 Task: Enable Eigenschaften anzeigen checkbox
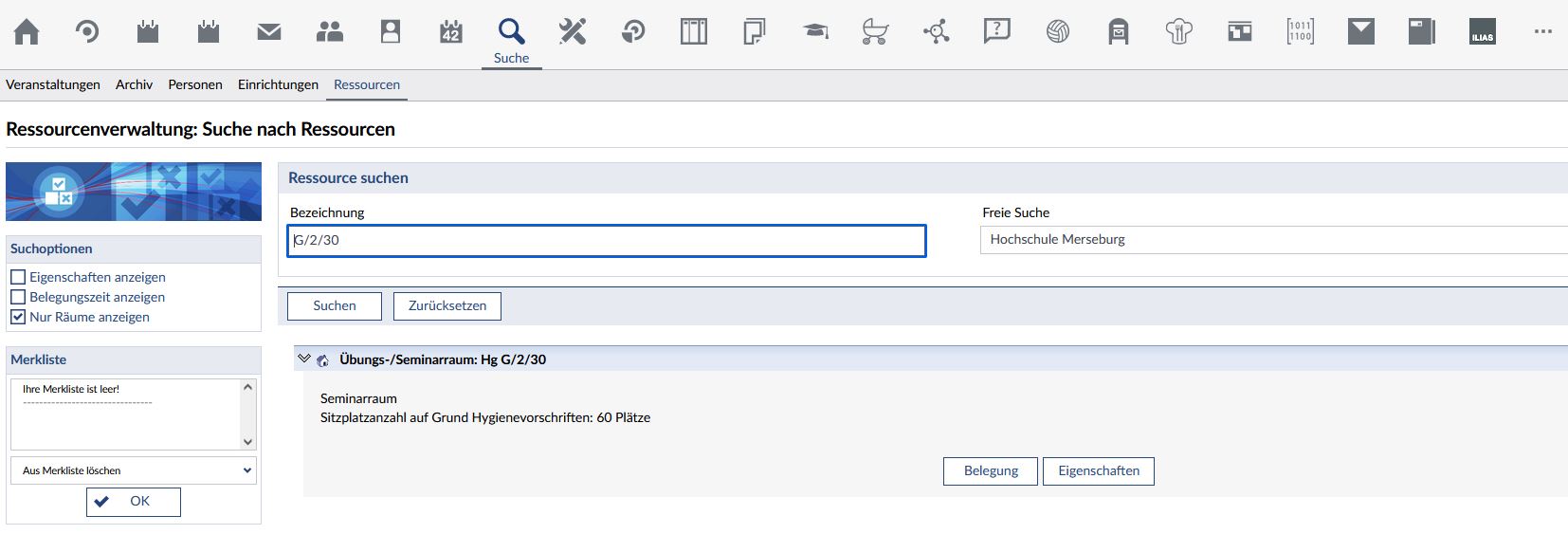tap(18, 277)
